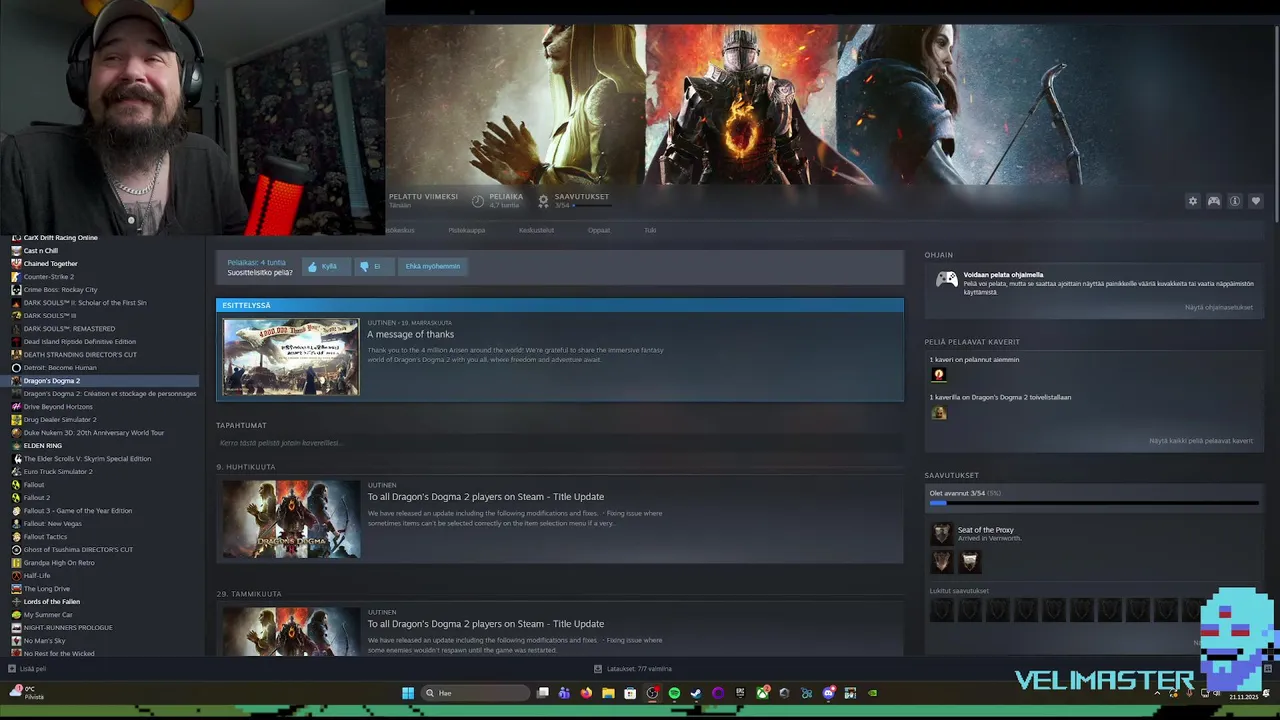Click Grandpa High On Retro game icon
Image resolution: width=1280 pixels, height=720 pixels.
coord(16,563)
